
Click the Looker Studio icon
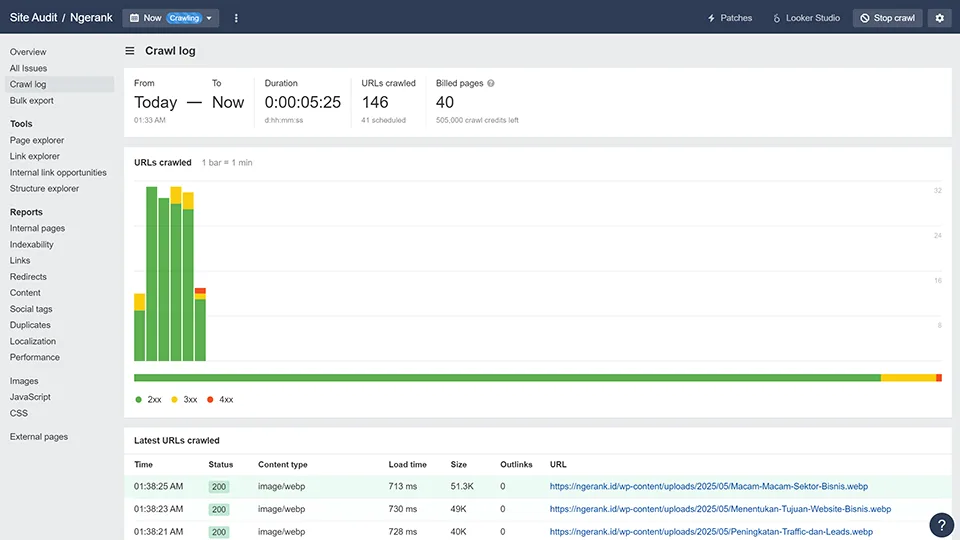(x=777, y=18)
